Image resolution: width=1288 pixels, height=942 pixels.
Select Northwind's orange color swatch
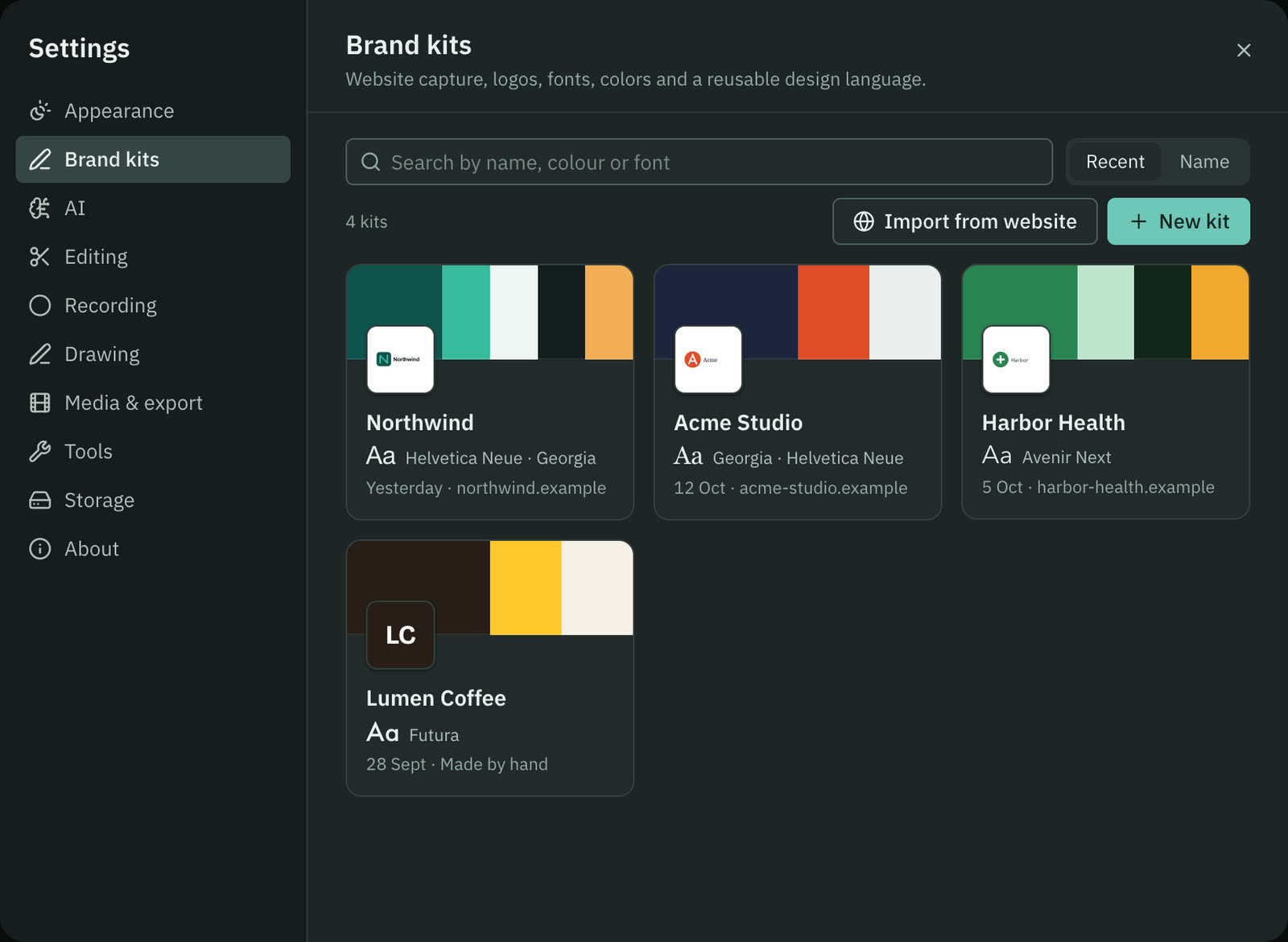pyautogui.click(x=609, y=312)
